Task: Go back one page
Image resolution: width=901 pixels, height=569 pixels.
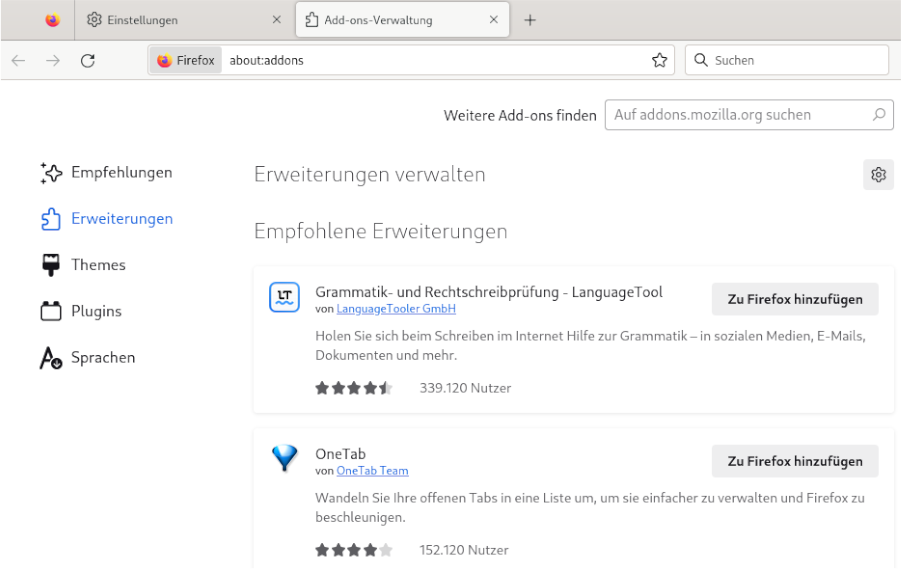Action: click(18, 60)
